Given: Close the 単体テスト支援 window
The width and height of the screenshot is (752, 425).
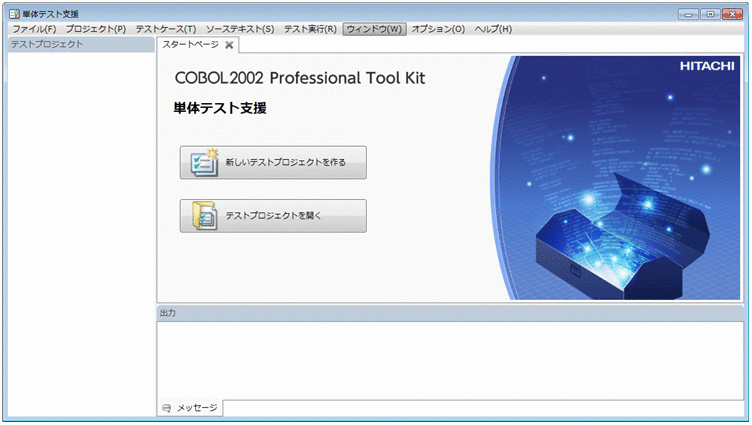Looking at the screenshot, I should pos(732,14).
